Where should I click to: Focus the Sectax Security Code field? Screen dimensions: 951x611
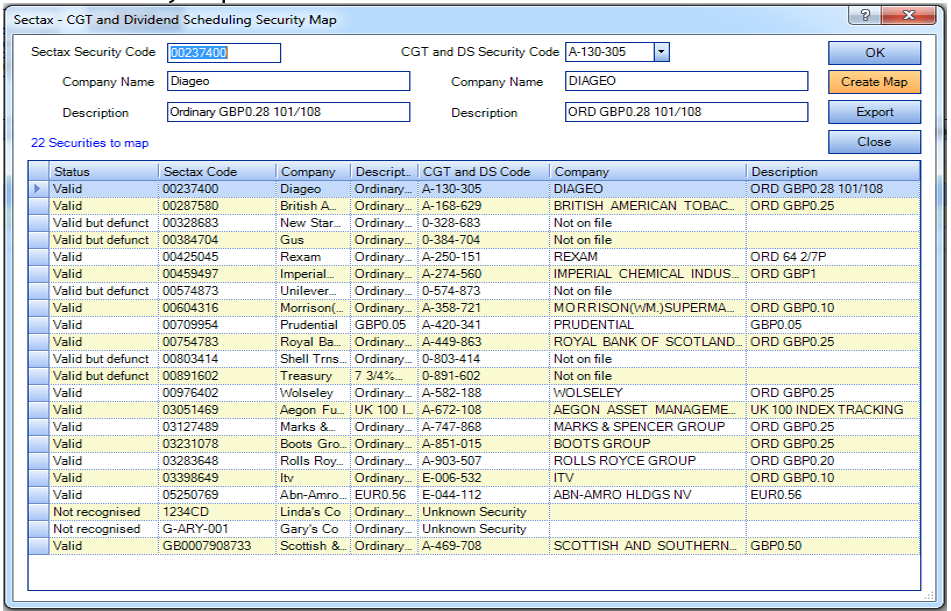click(x=224, y=53)
